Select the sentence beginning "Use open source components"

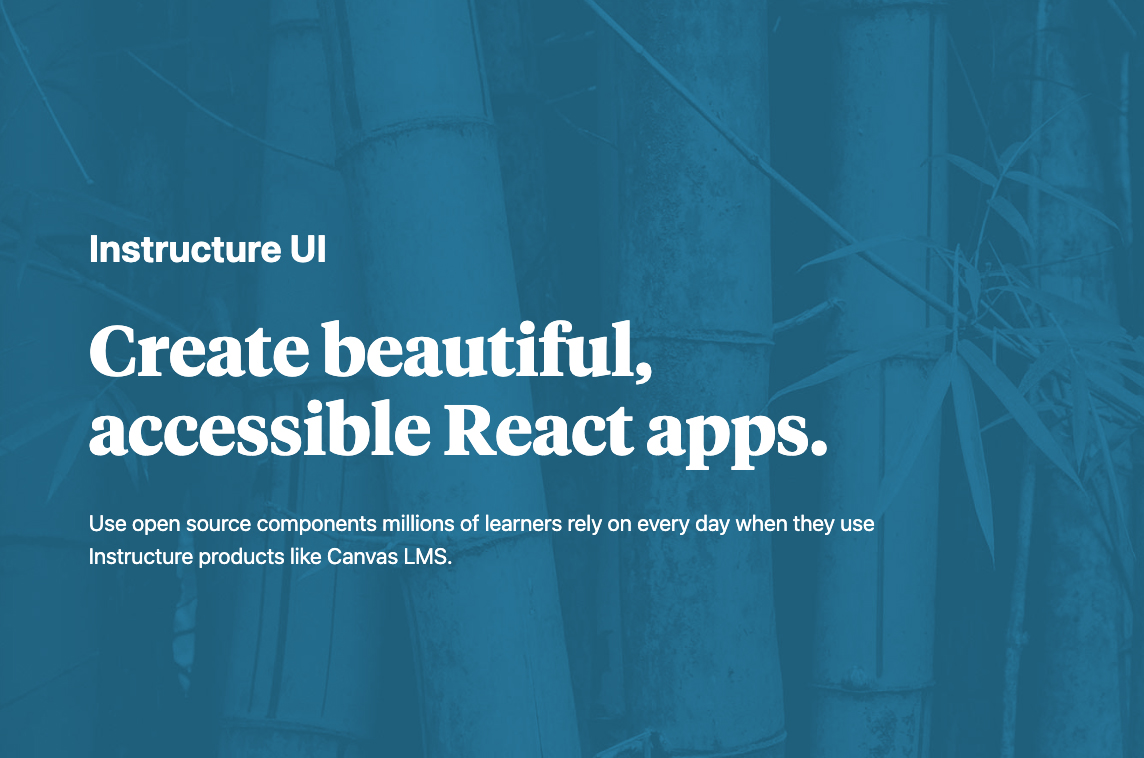482,540
